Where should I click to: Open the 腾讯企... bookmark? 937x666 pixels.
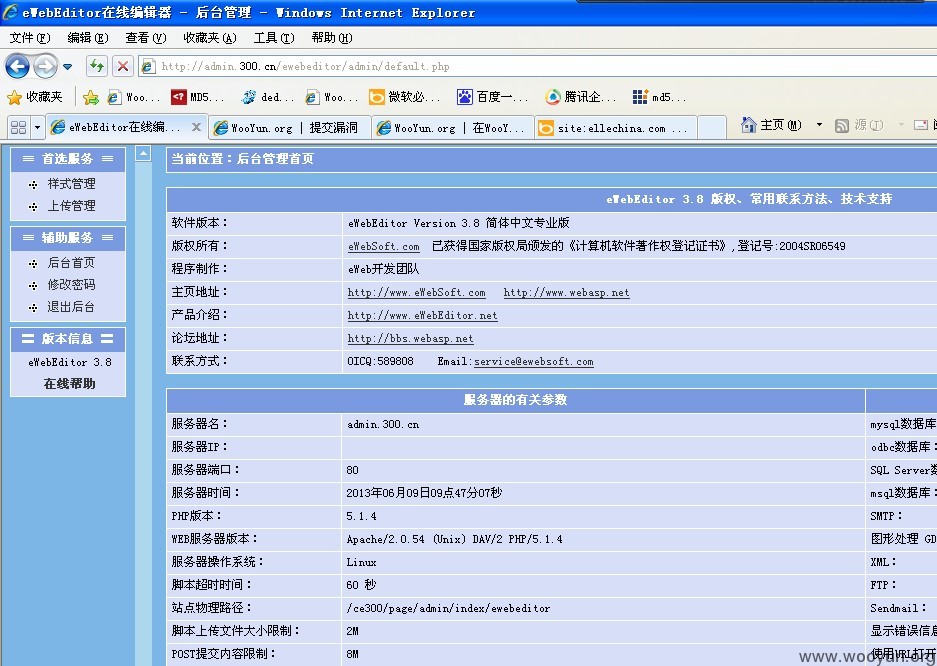[580, 97]
